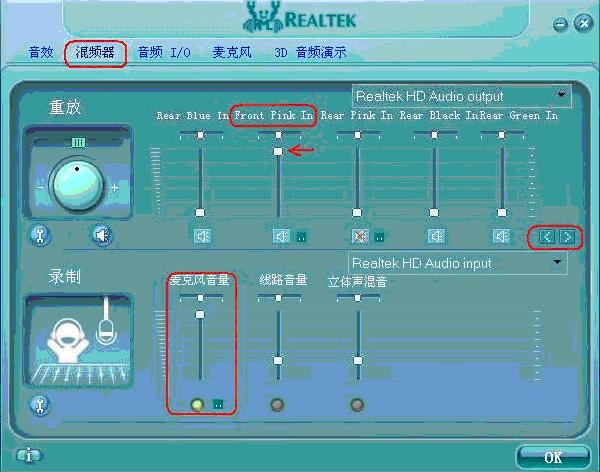The height and width of the screenshot is (472, 600).
Task: Click the Rear Green In volume slider handle
Action: coord(502,212)
